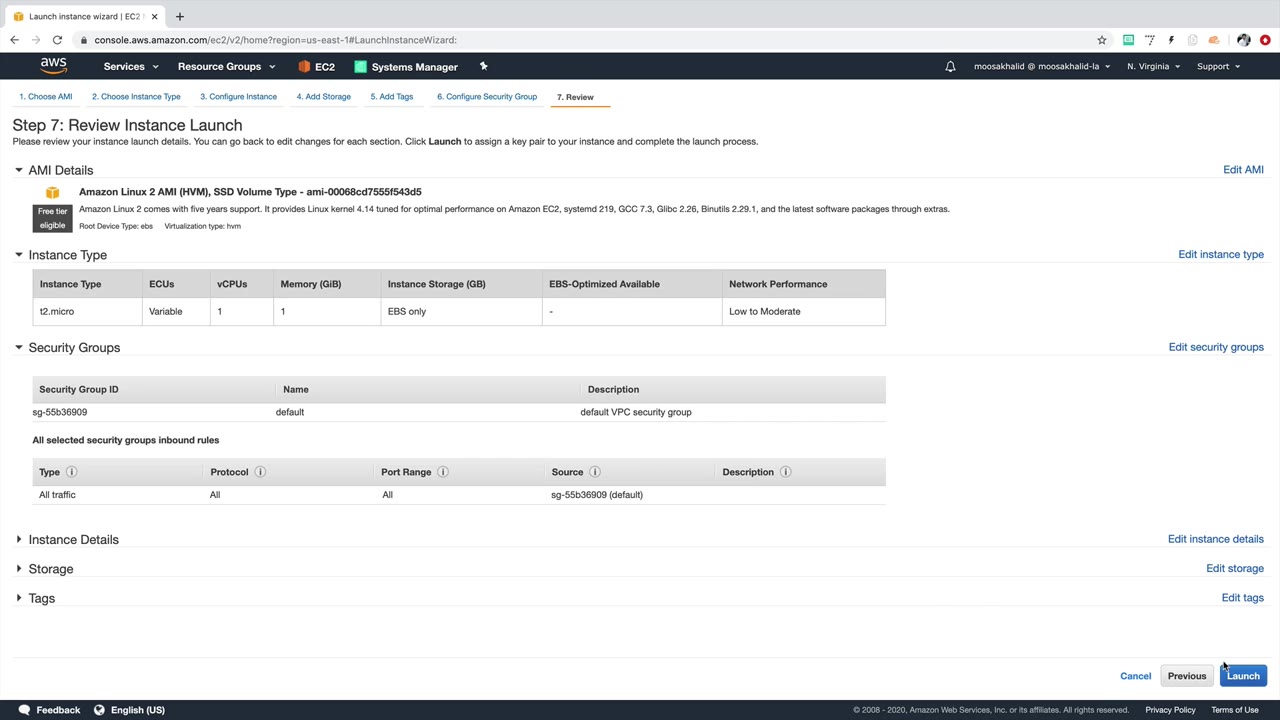Go to step 5 Add Tags
The image size is (1280, 720).
pos(392,97)
